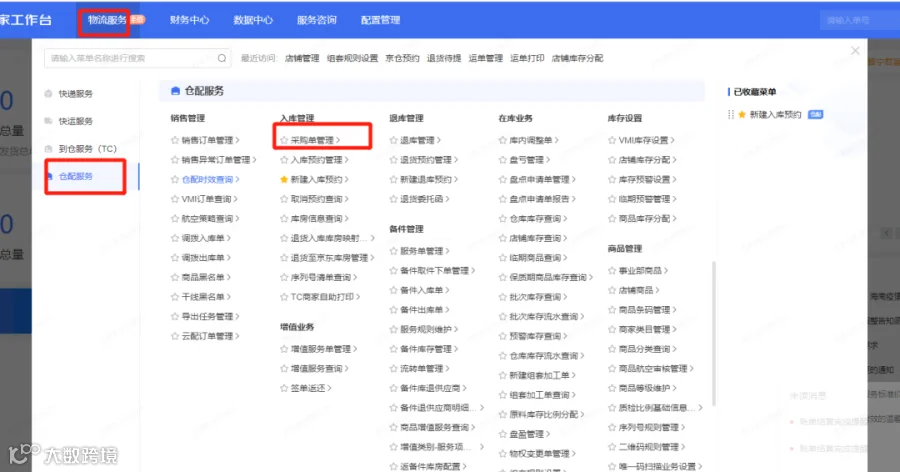Image resolution: width=900 pixels, height=472 pixels.
Task: Expand the 库内调整单 arrow
Action: pyautogui.click(x=556, y=140)
